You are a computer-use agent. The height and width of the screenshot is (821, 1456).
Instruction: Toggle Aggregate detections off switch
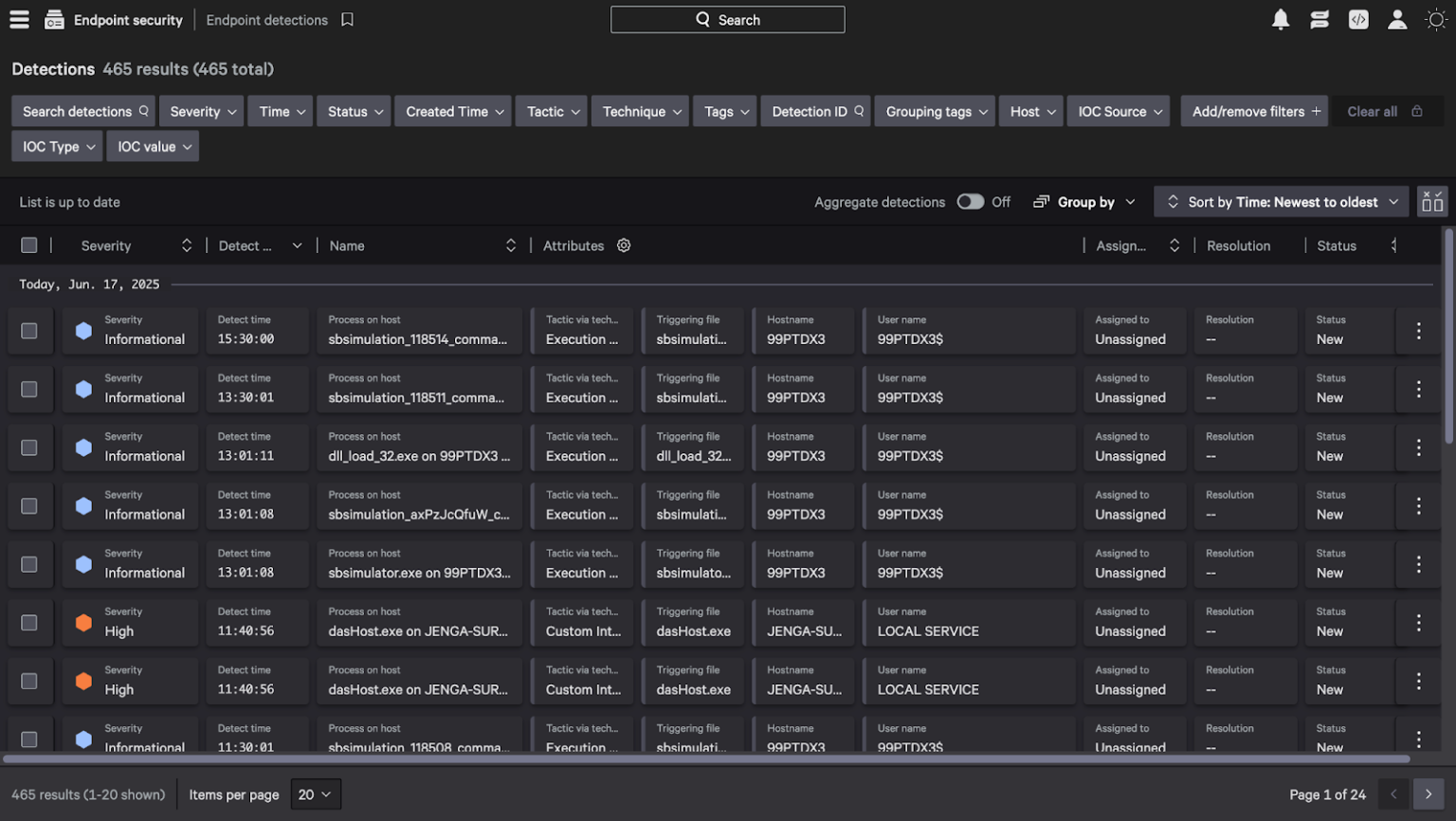tap(970, 202)
